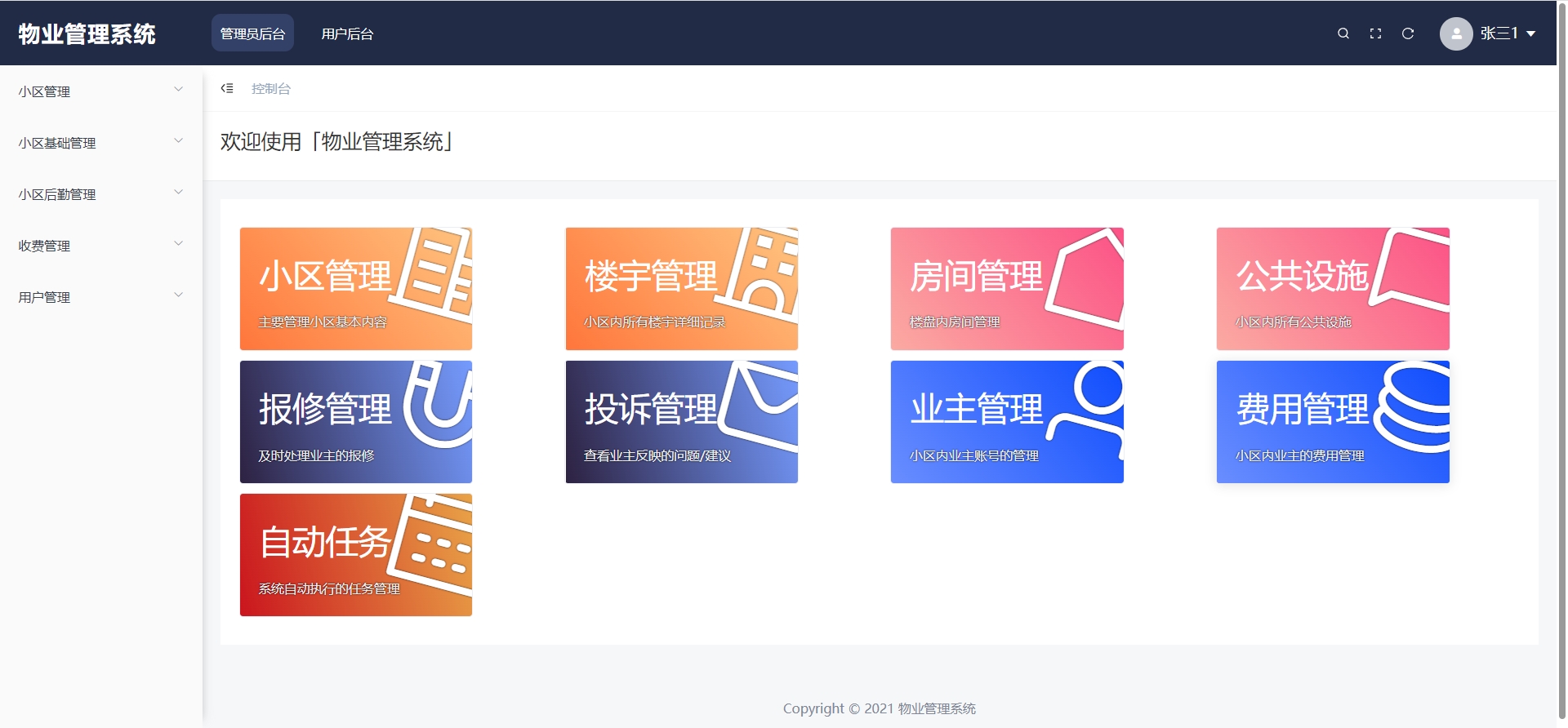Click the user avatar icon
The height and width of the screenshot is (728, 1568).
point(1456,33)
